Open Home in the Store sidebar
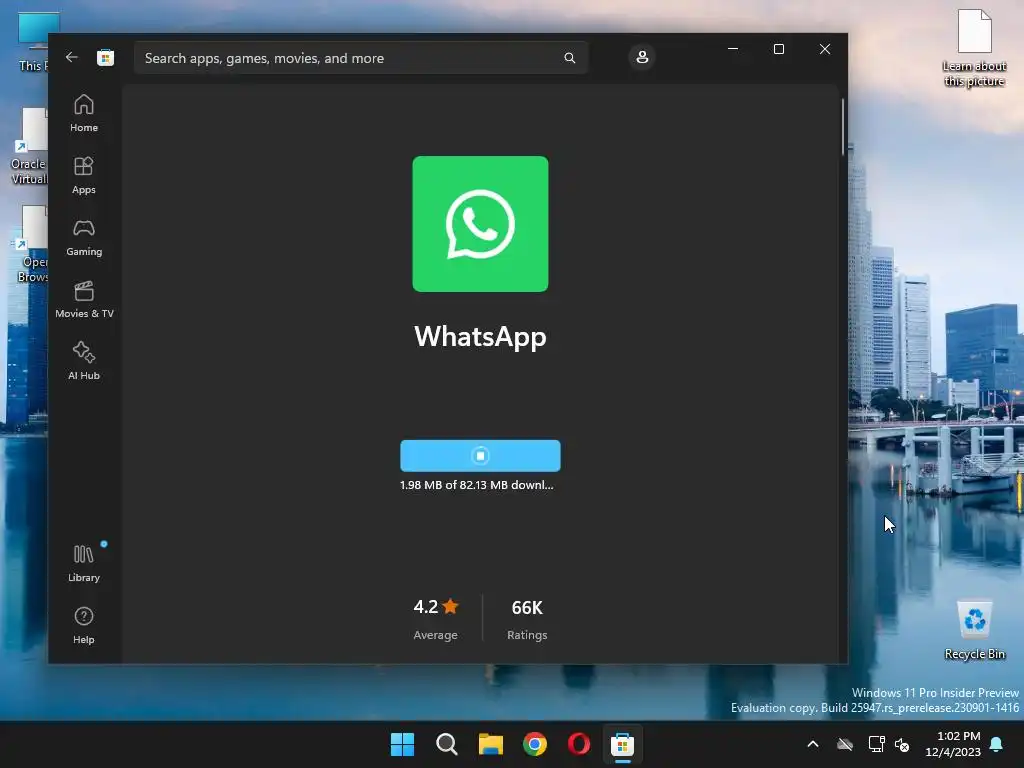Screen dimensions: 1024x768 (x=84, y=114)
